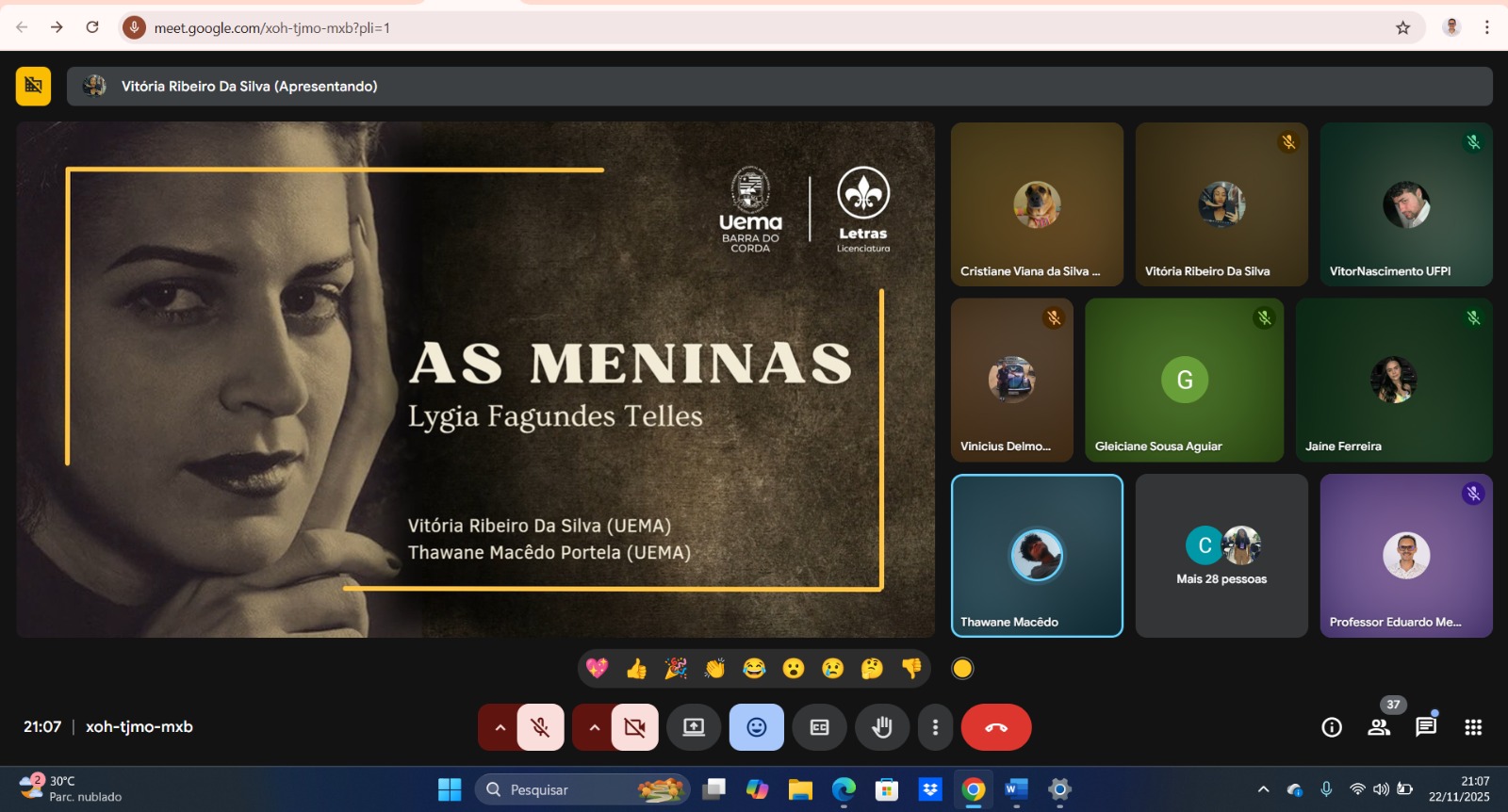This screenshot has height=812, width=1508.
Task: Expand audio settings chevron beside microphone
Action: click(x=500, y=727)
